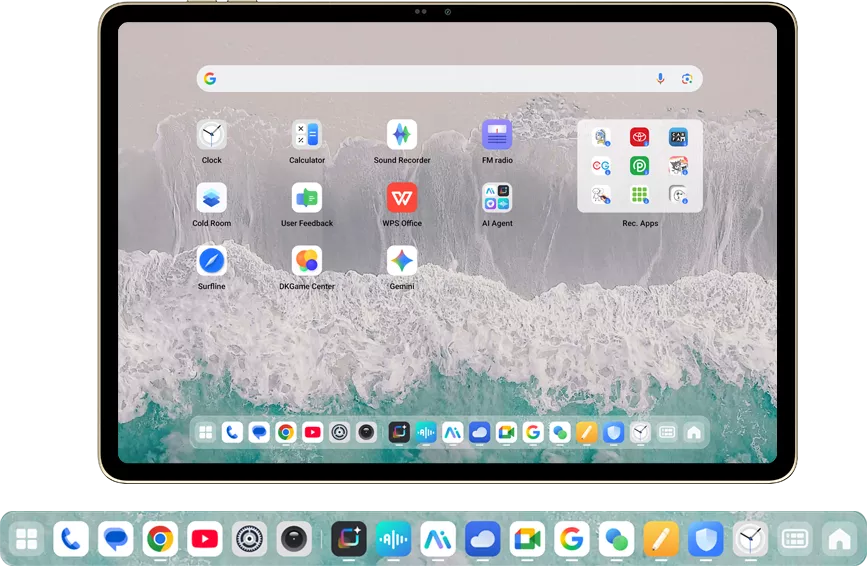Open the User Feedback app
Image resolution: width=867 pixels, height=566 pixels.
(x=307, y=198)
